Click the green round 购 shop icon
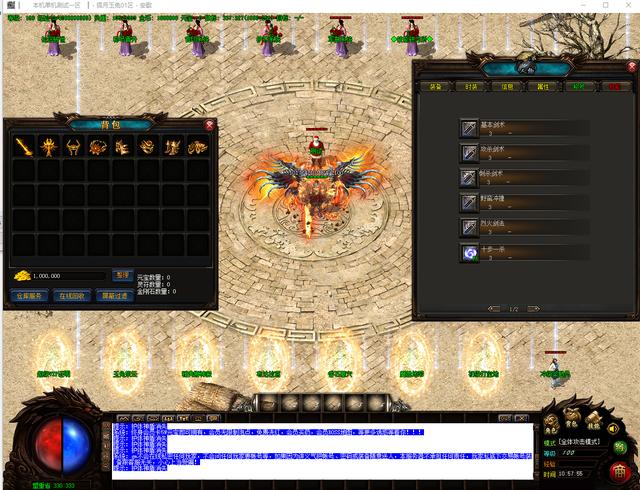Viewport: 640px width, 490px height. pyautogui.click(x=620, y=448)
